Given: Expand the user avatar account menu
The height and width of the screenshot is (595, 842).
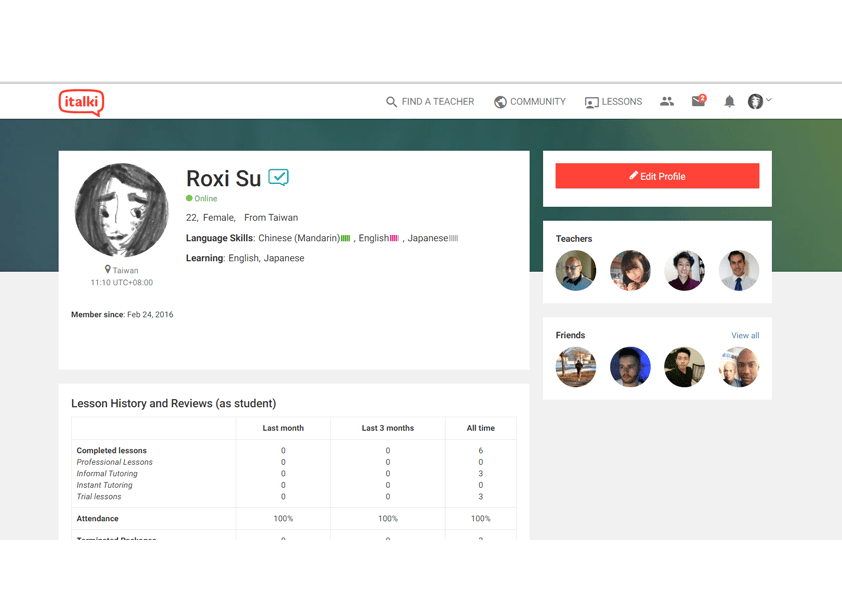Looking at the screenshot, I should [759, 101].
